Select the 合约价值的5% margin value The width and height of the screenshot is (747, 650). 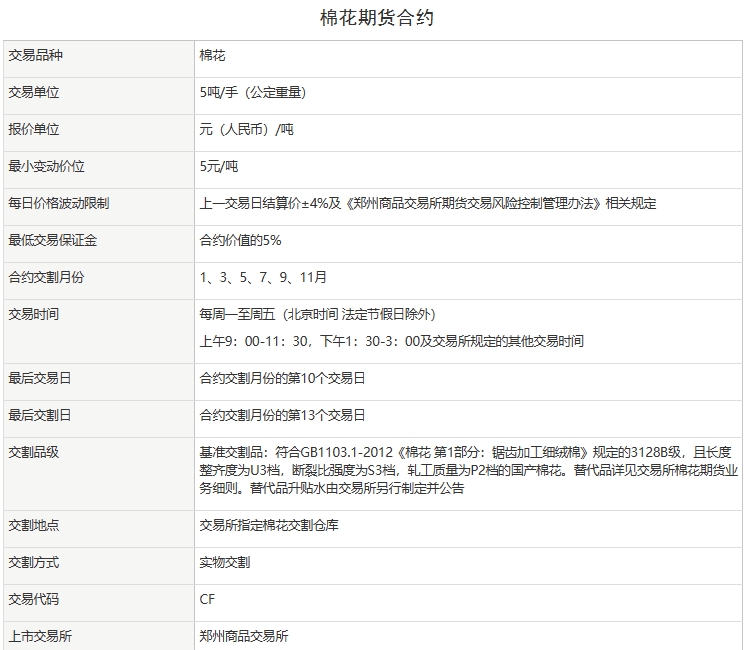240,240
